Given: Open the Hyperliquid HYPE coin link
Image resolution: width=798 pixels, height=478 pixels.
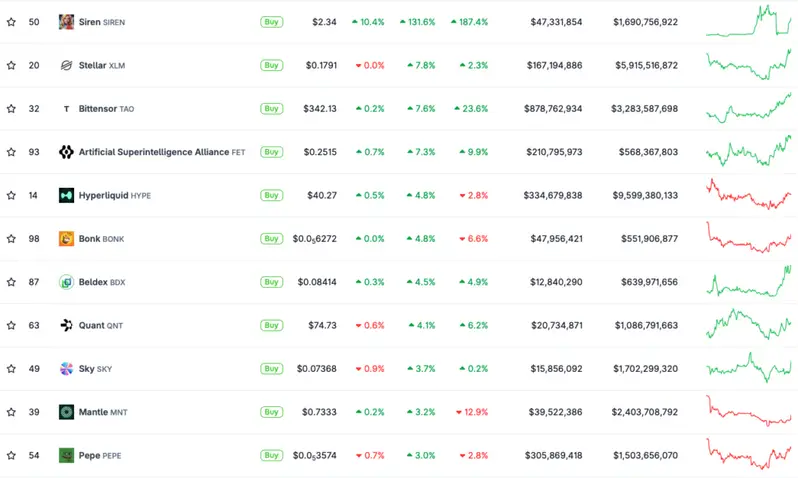Looking at the screenshot, I should [115, 195].
